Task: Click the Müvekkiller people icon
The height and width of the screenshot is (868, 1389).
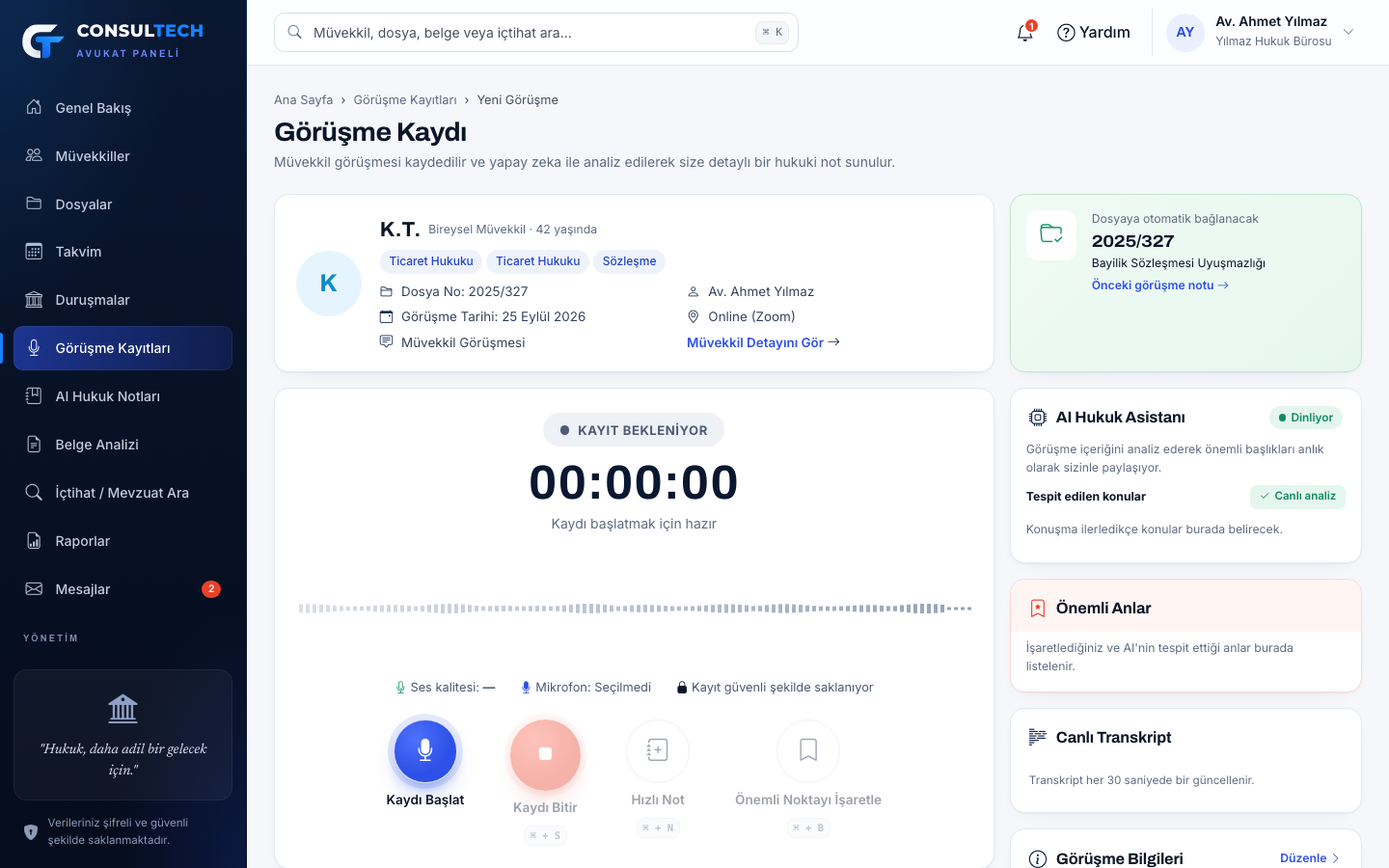Action: pyautogui.click(x=34, y=155)
